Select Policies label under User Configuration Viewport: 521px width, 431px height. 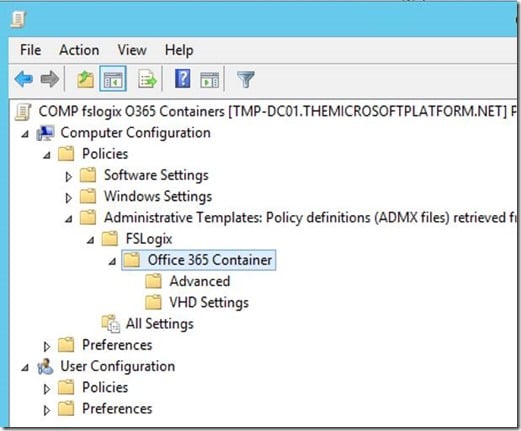(105, 388)
